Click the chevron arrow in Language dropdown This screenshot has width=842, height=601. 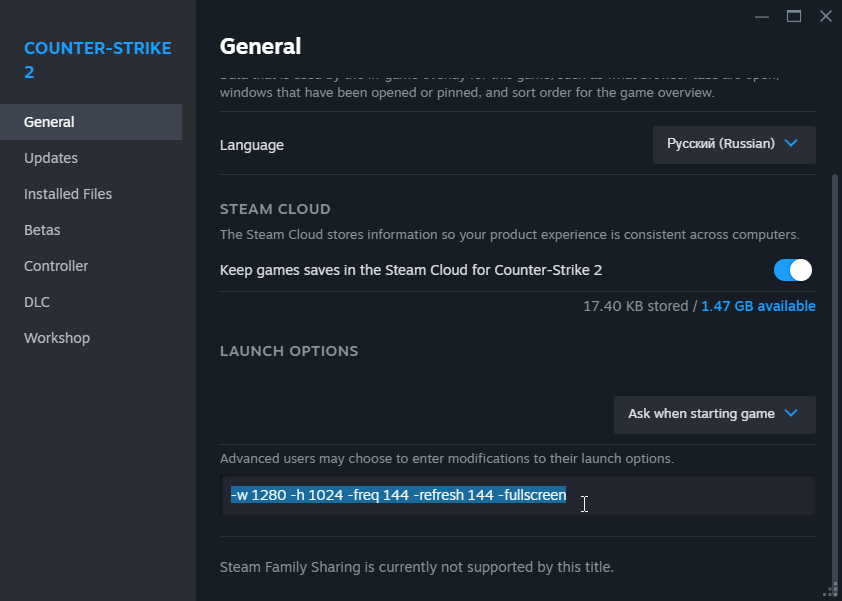tap(791, 144)
